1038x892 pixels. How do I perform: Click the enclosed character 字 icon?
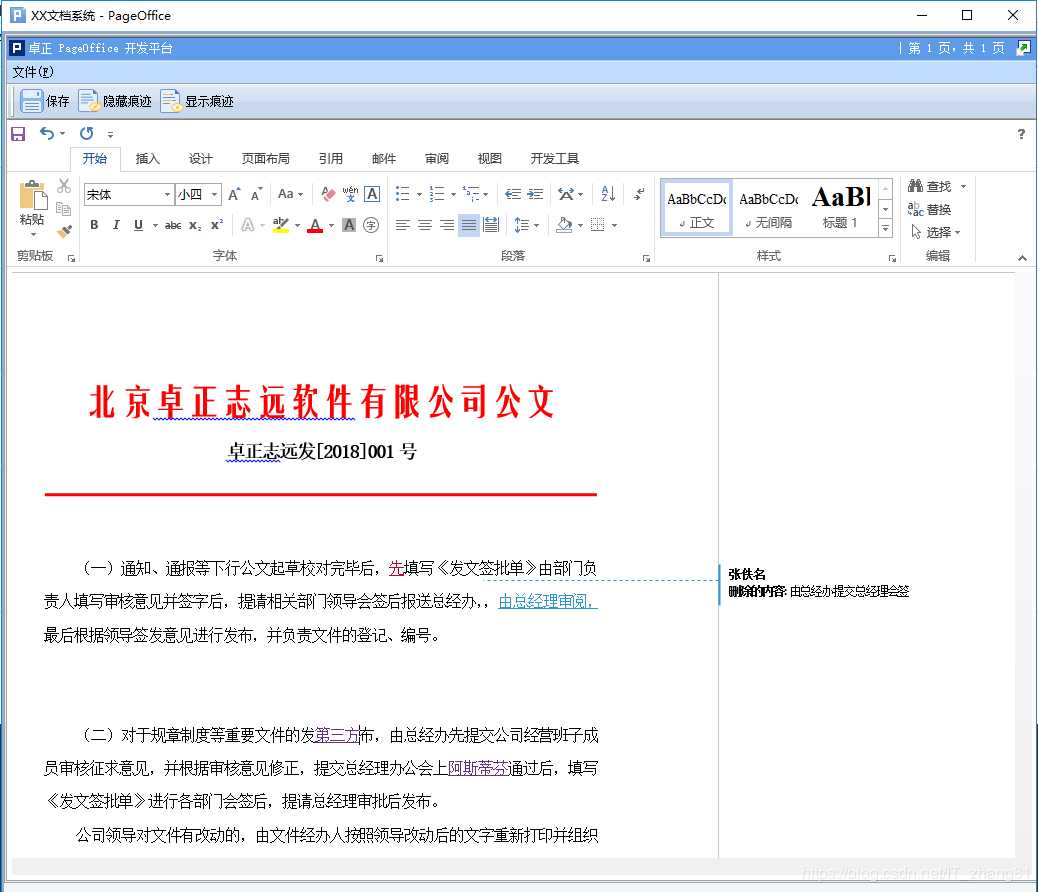coord(371,225)
